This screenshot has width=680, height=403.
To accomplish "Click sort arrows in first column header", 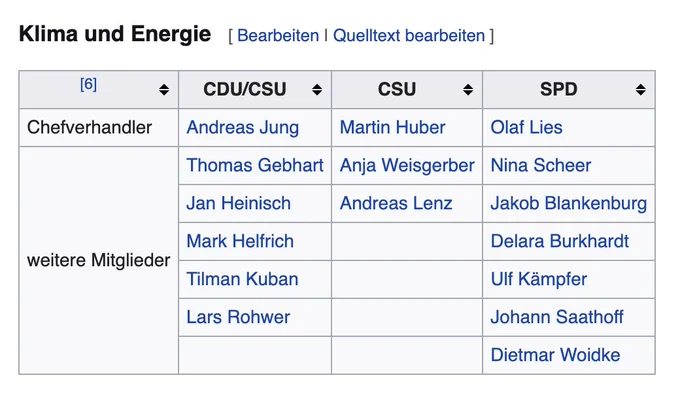I will 164,90.
